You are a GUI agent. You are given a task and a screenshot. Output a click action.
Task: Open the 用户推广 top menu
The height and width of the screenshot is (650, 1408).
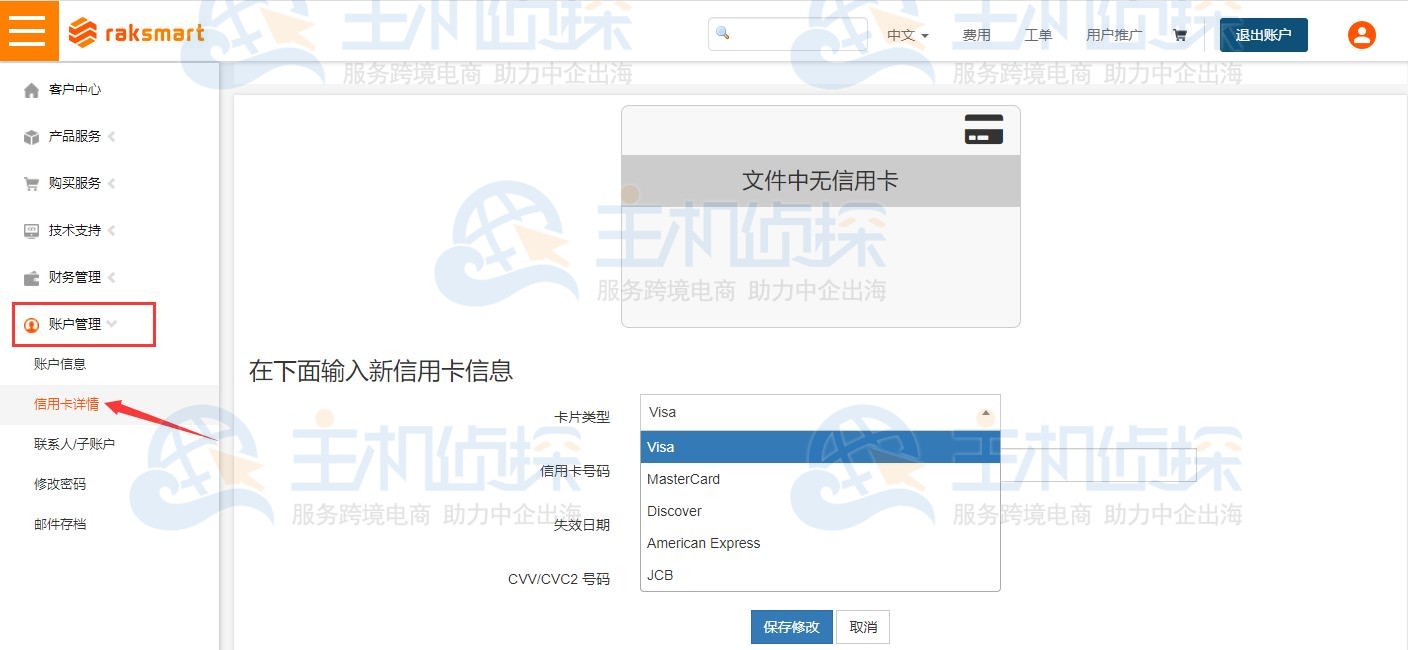(x=1114, y=35)
